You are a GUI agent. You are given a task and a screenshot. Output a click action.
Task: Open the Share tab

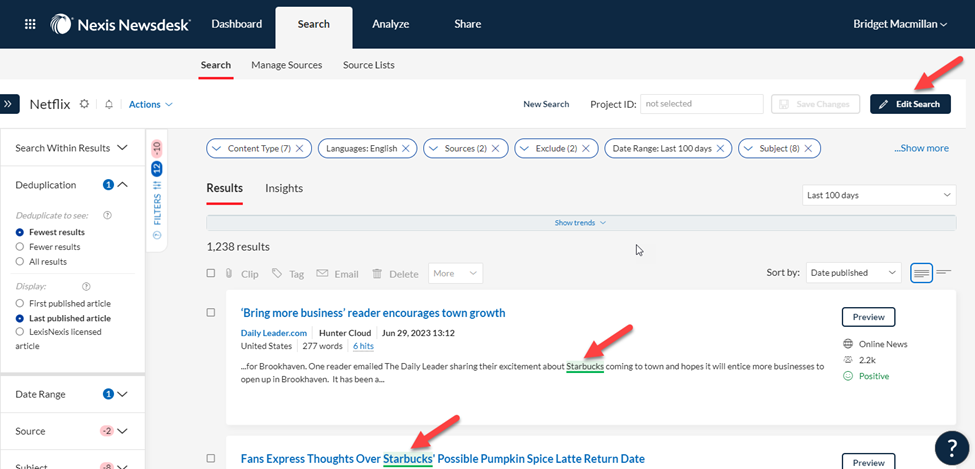468,24
